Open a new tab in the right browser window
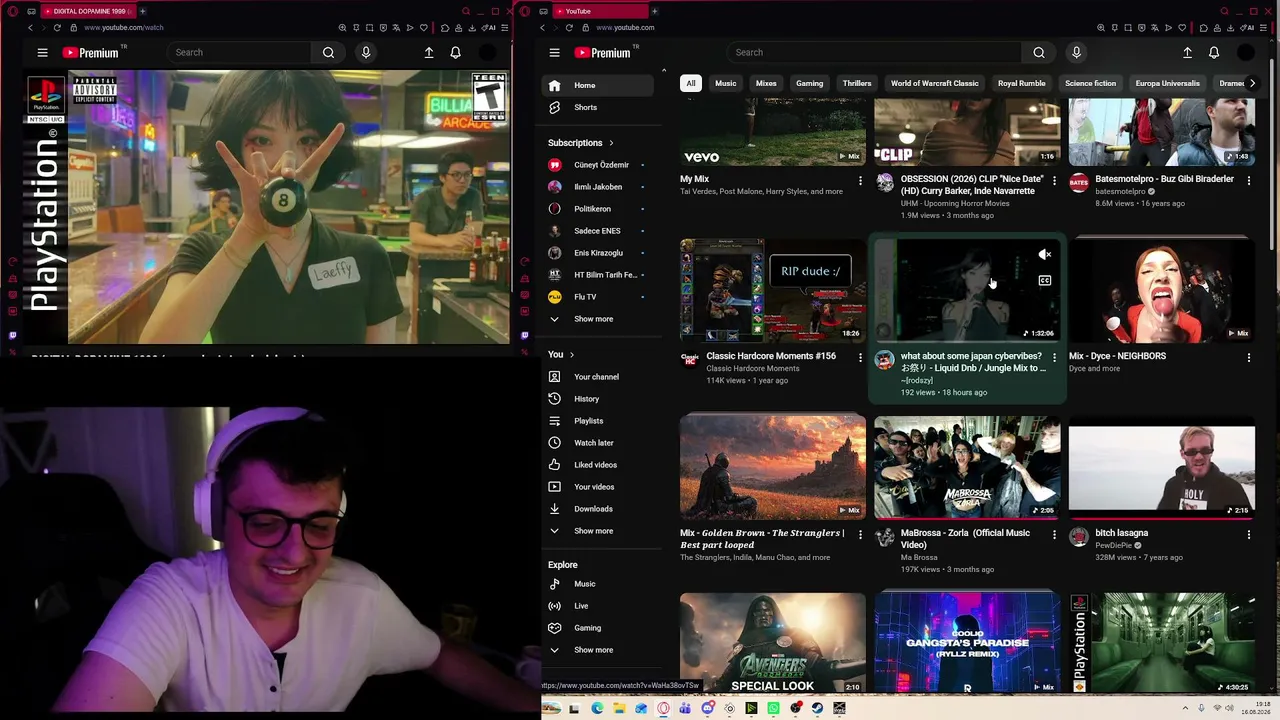This screenshot has height=720, width=1280. point(654,11)
